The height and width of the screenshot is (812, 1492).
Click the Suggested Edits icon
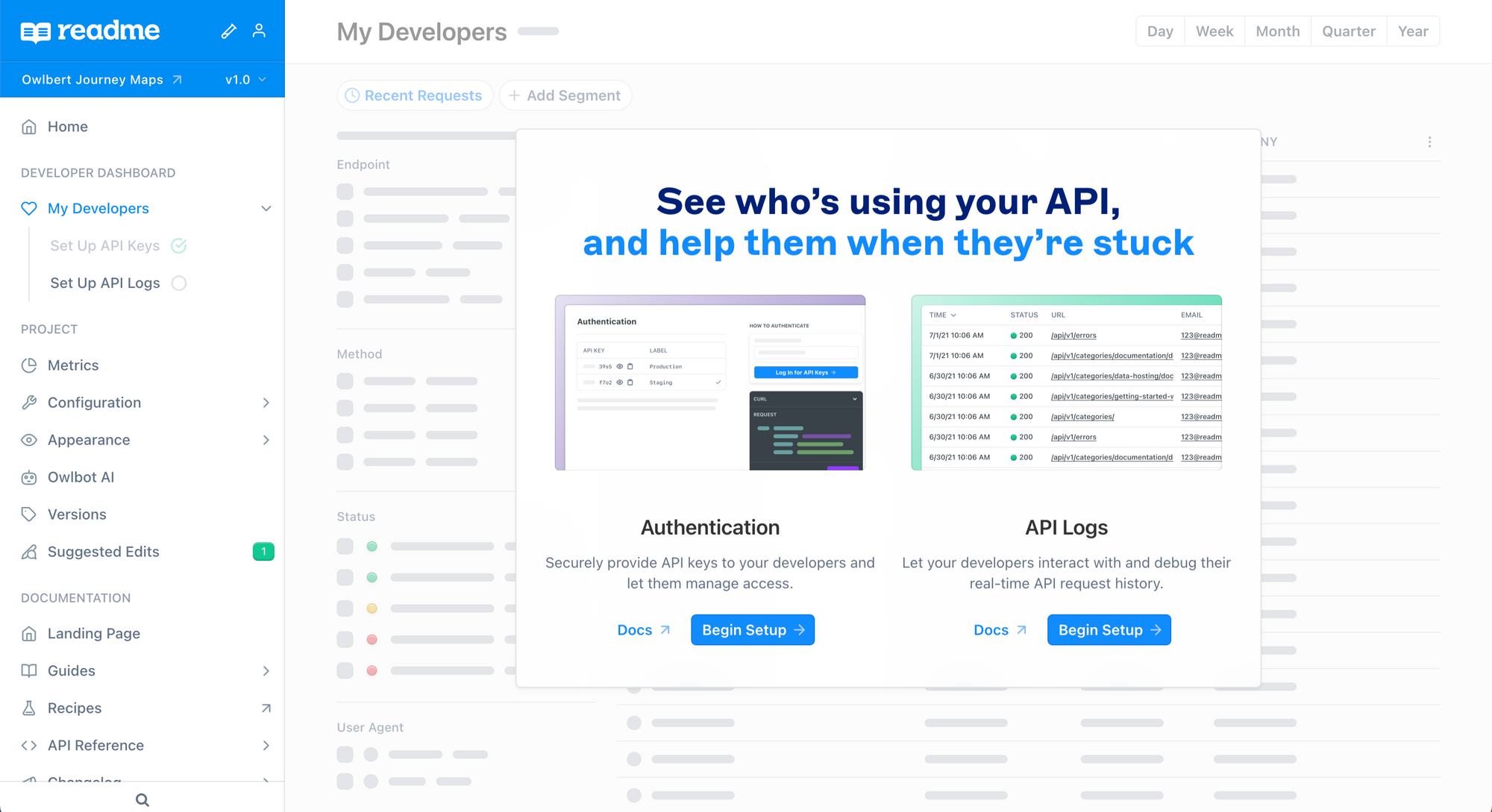[x=28, y=551]
